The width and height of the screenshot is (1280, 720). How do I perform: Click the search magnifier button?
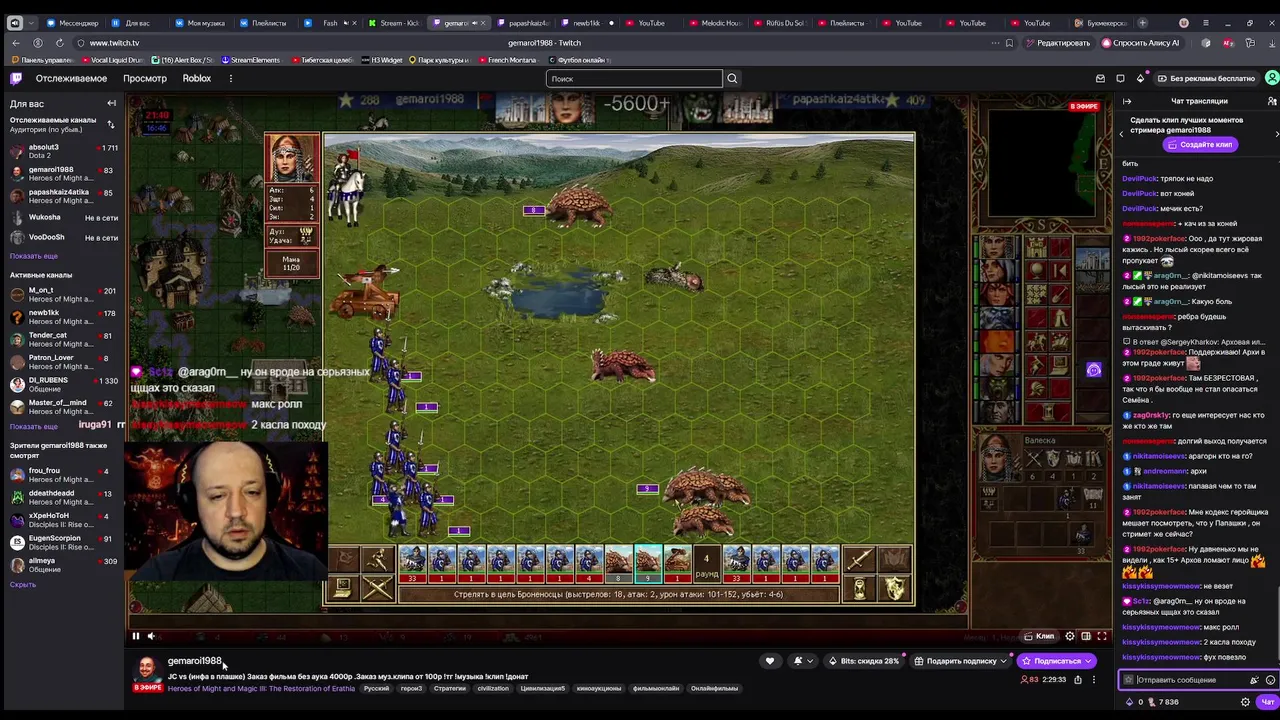pos(732,78)
